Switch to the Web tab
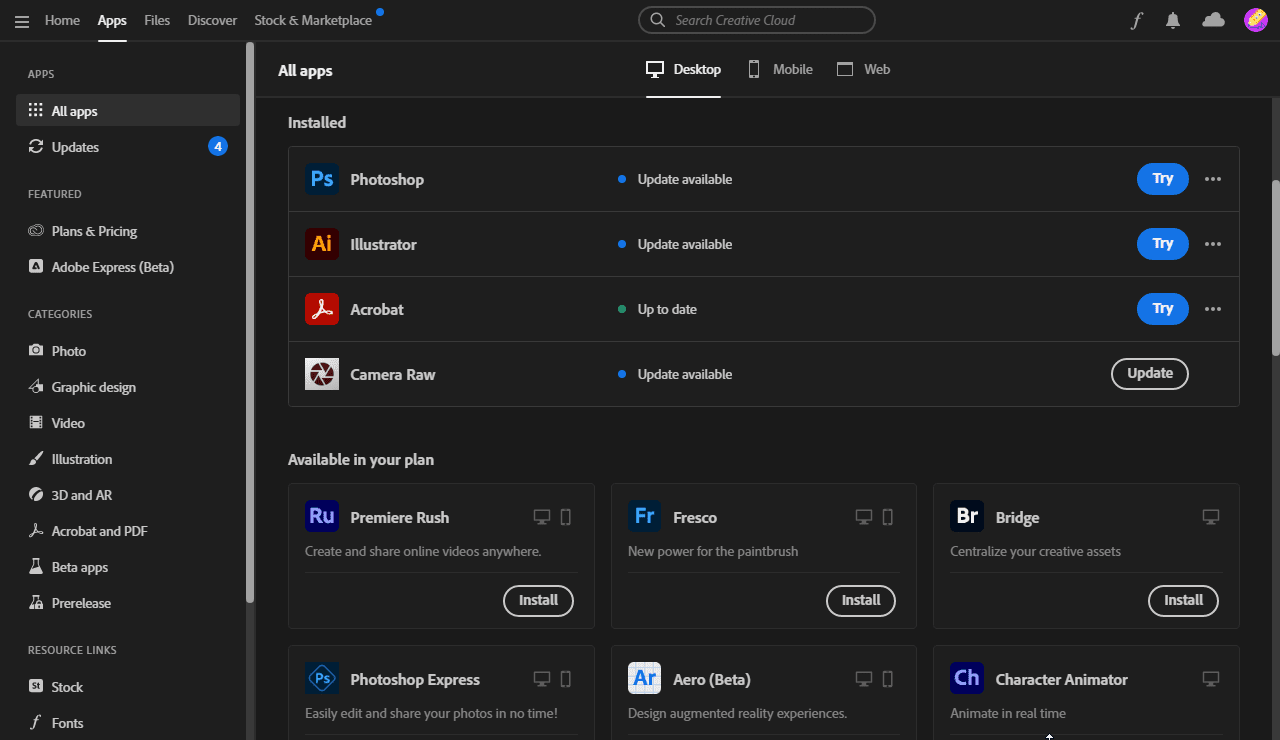This screenshot has width=1280, height=740. (x=863, y=69)
